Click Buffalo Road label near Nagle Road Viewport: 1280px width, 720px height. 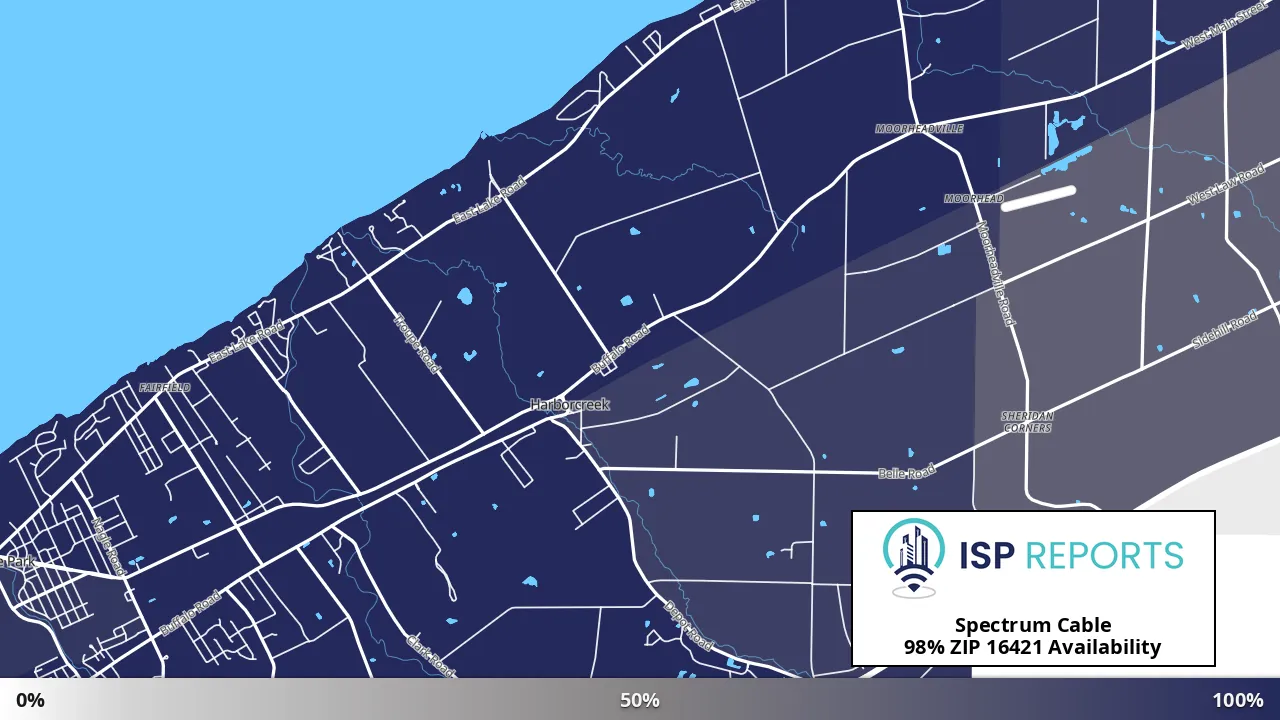pos(190,613)
